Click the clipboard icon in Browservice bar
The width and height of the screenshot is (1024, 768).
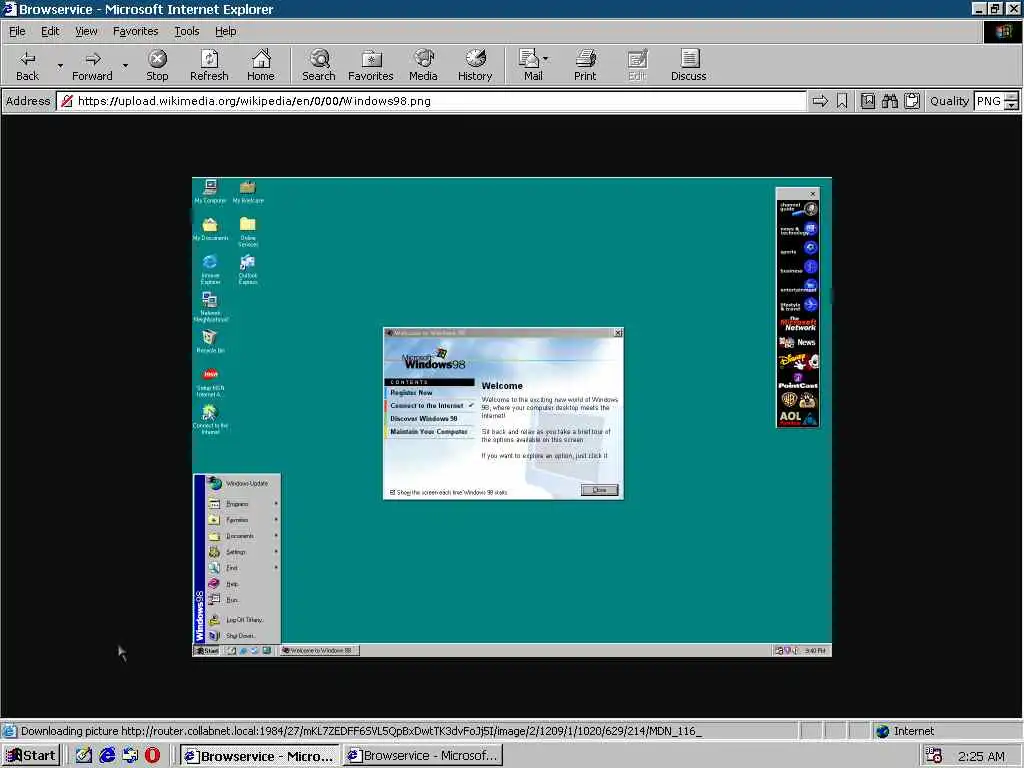click(x=912, y=101)
